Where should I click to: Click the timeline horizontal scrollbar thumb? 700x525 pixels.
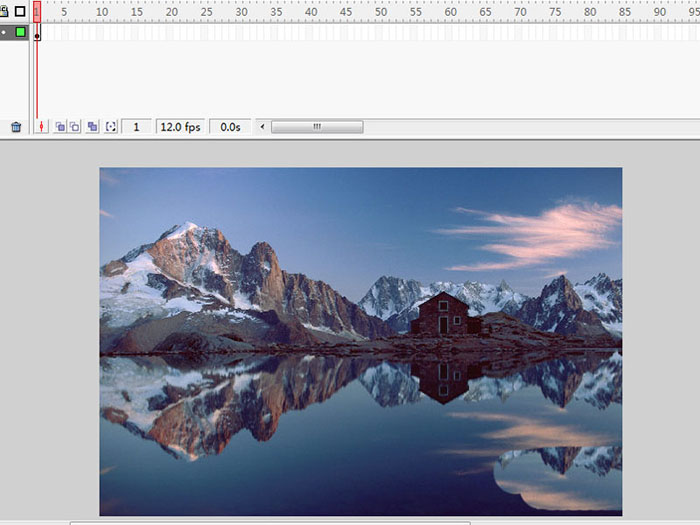click(x=317, y=127)
